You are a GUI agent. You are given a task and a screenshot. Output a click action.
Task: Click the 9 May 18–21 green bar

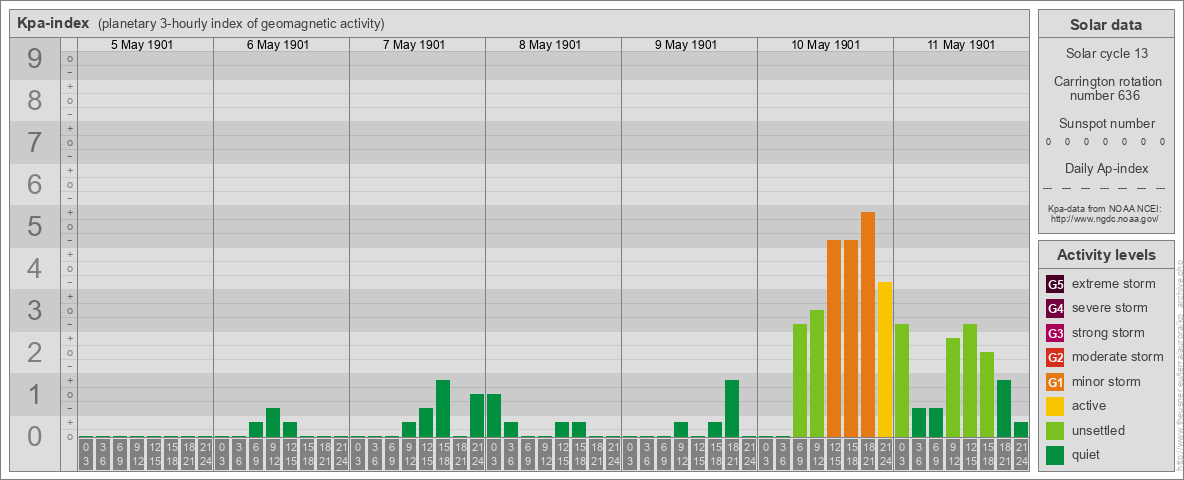(732, 409)
